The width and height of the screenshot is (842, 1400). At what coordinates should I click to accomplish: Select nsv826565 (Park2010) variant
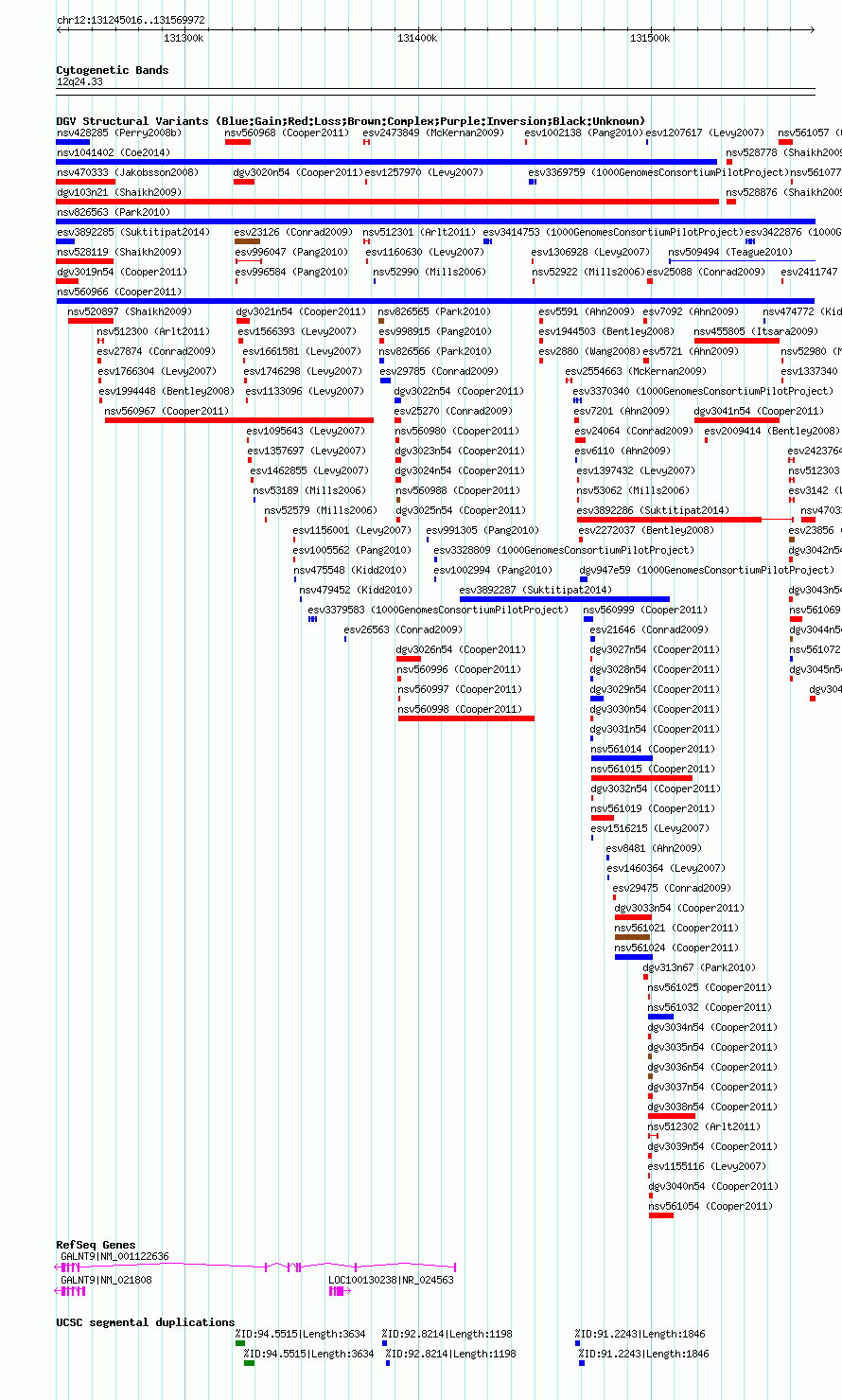coord(435,312)
